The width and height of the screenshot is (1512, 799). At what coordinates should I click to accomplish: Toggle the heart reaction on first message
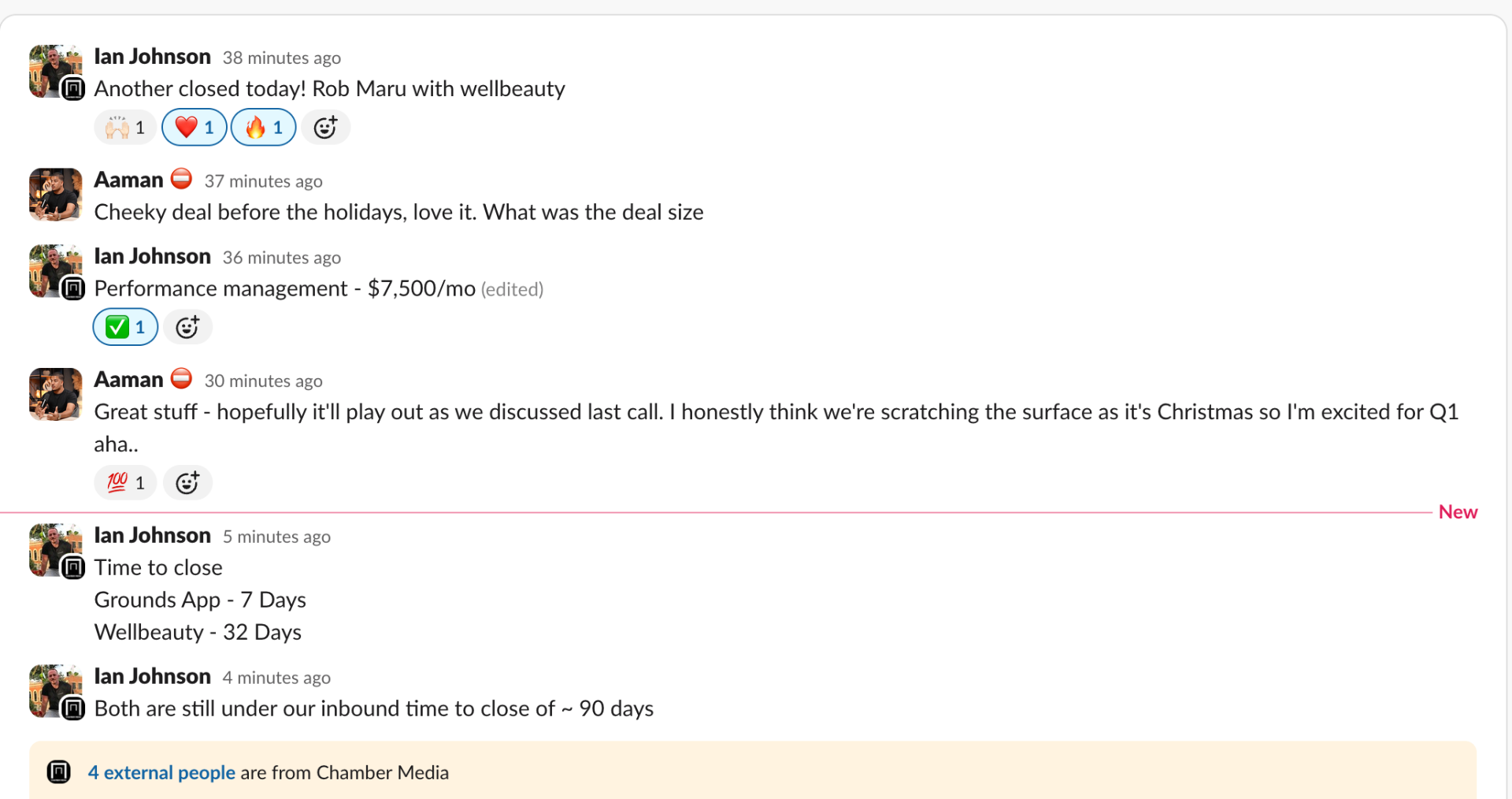[194, 128]
